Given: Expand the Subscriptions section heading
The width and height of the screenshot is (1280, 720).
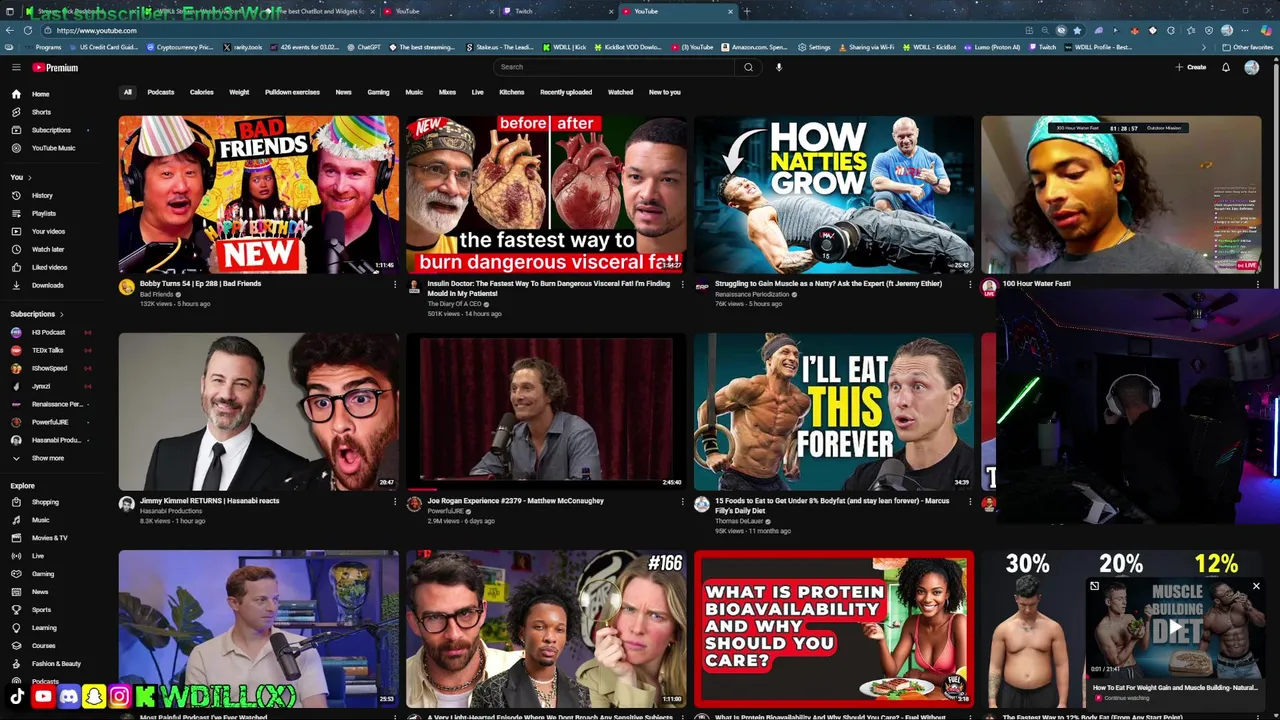Looking at the screenshot, I should click(37, 314).
